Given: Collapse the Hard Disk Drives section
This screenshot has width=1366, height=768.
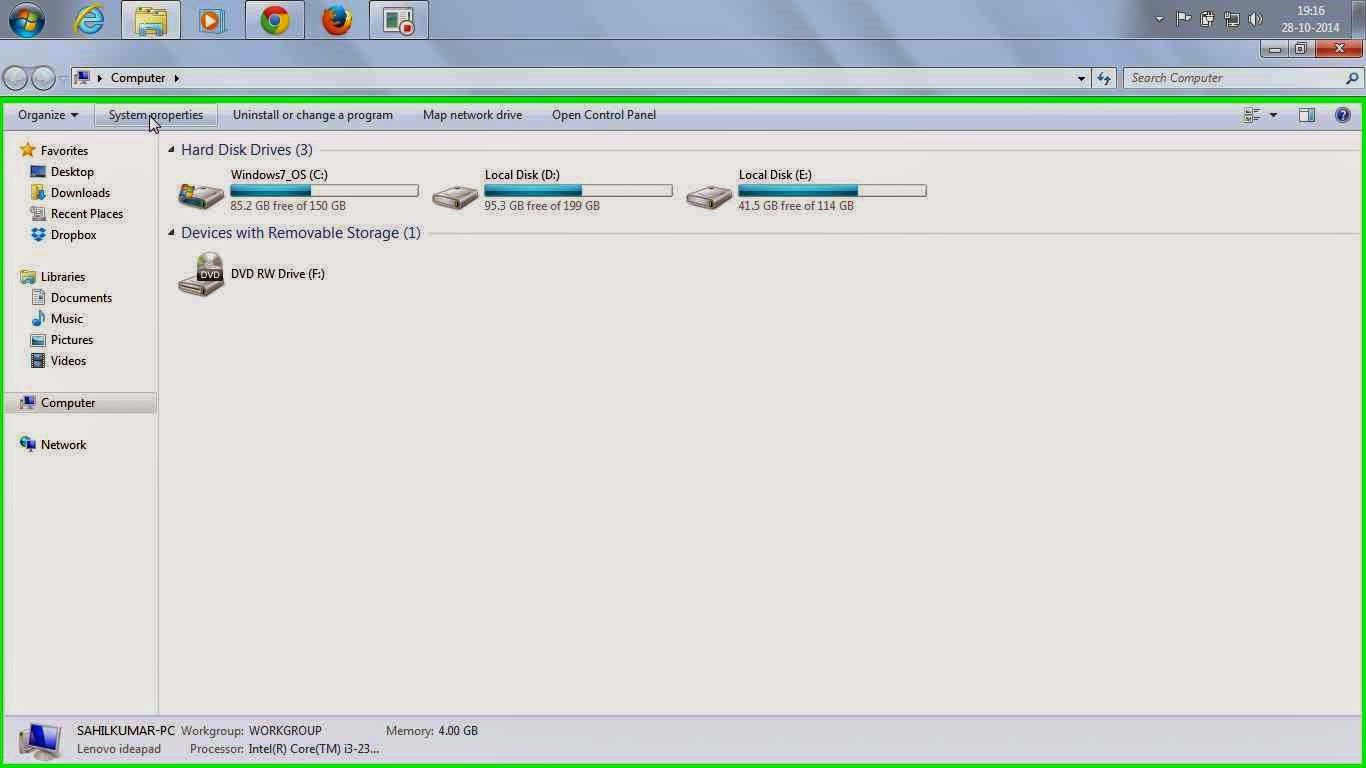Looking at the screenshot, I should click(x=172, y=149).
